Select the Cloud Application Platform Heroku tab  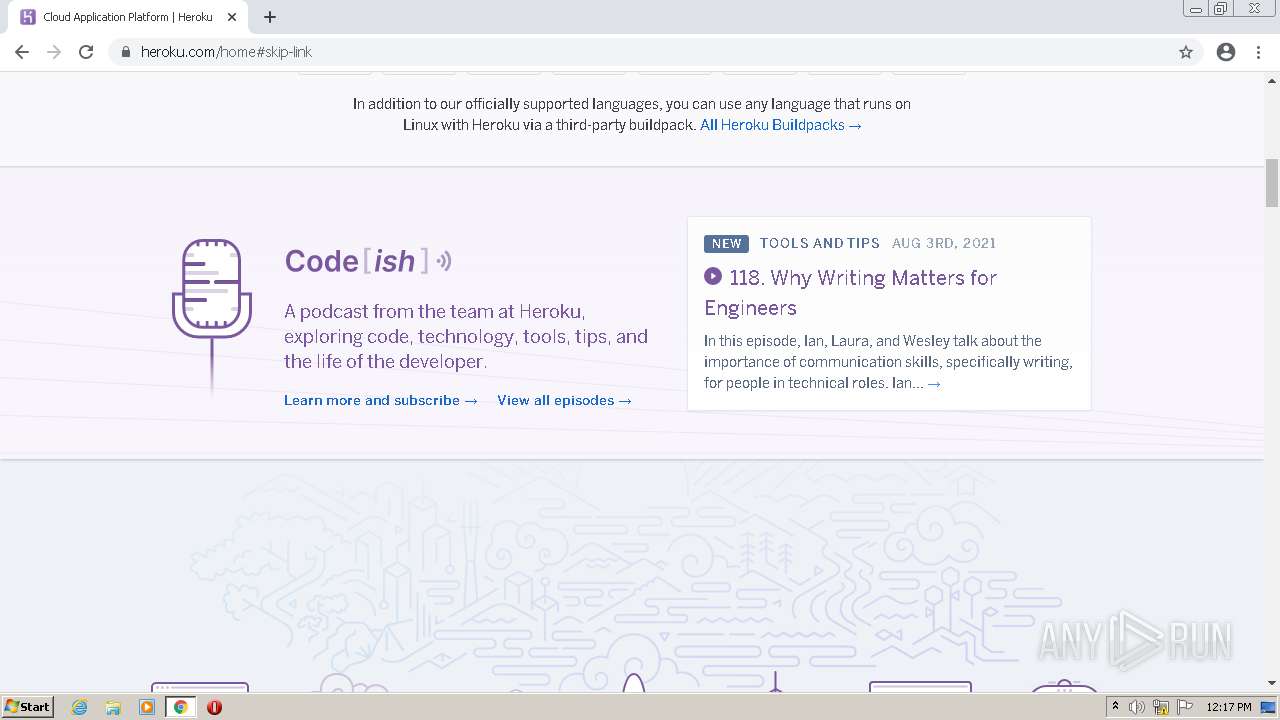pos(128,17)
